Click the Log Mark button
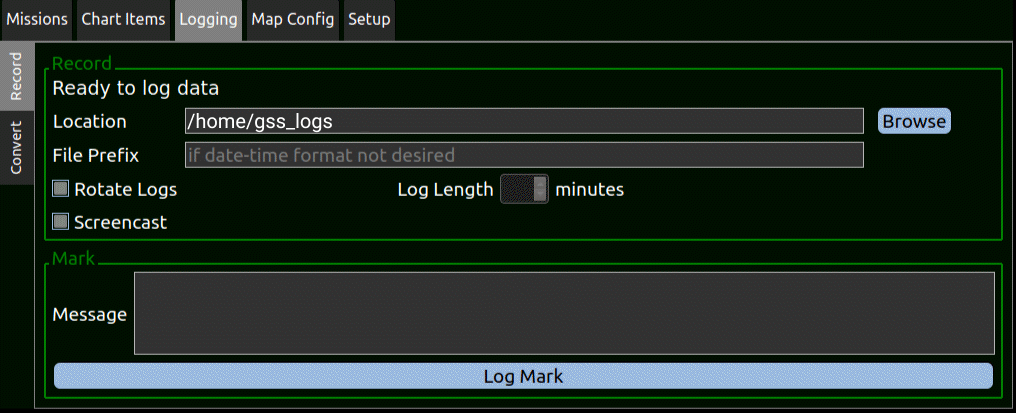 (523, 376)
